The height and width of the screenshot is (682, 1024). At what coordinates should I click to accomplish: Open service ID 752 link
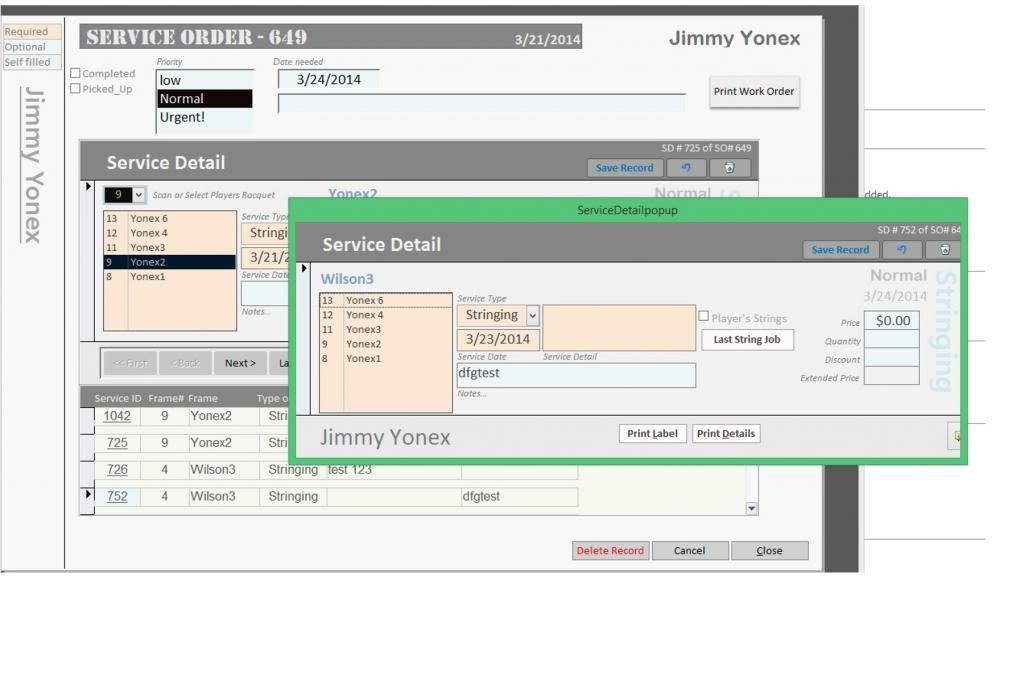117,496
